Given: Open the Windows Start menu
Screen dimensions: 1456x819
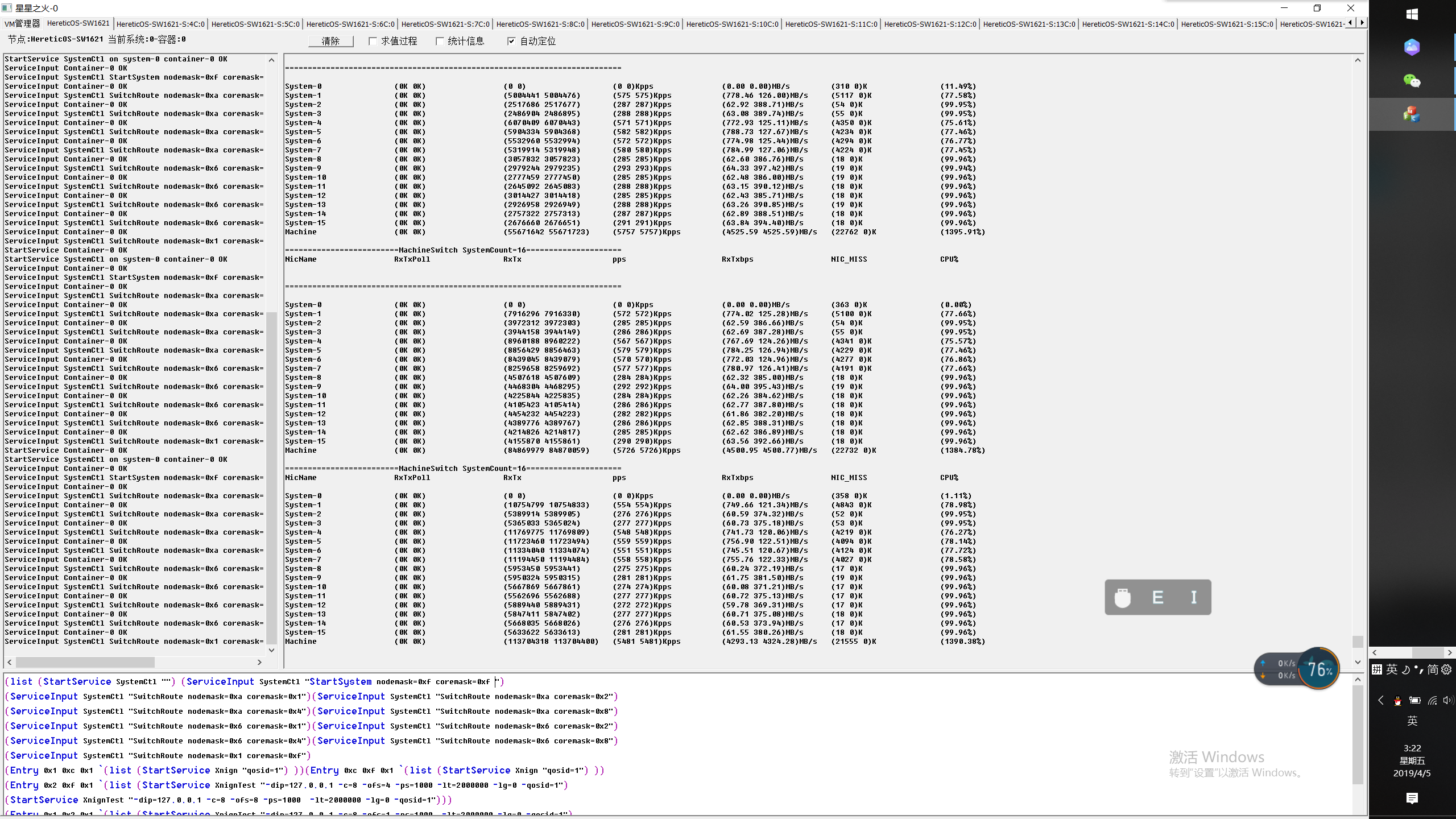Looking at the screenshot, I should point(1412,14).
